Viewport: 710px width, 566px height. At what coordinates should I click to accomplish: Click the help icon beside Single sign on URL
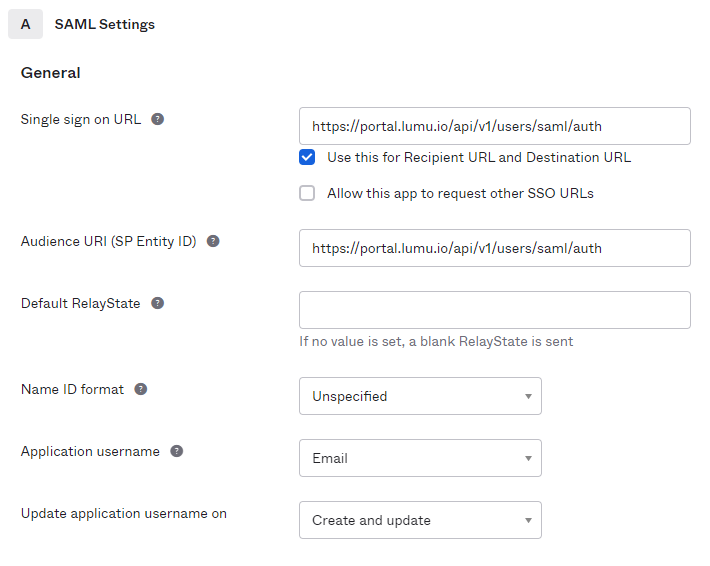coord(157,119)
